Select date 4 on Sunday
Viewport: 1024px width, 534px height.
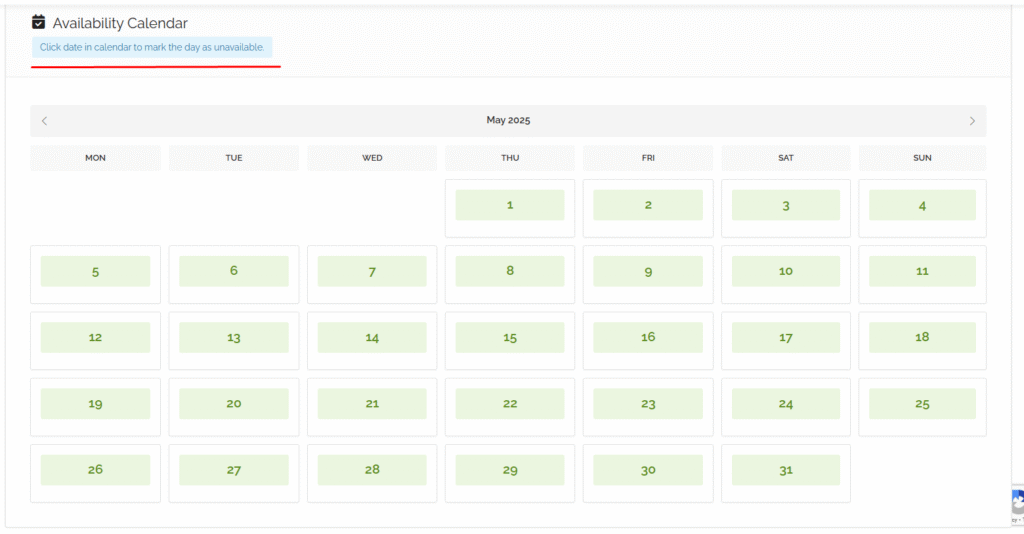pyautogui.click(x=922, y=205)
